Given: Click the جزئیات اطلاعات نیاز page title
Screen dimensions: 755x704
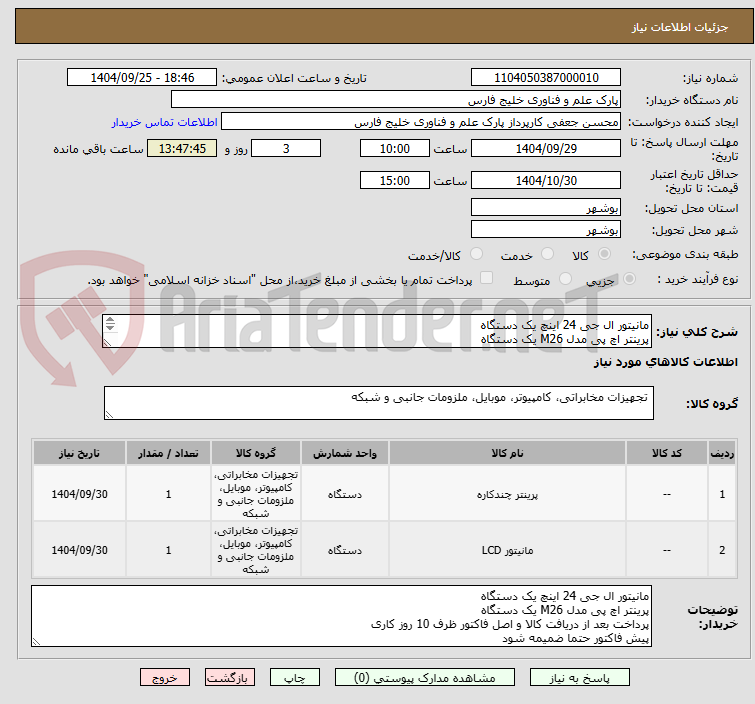Looking at the screenshot, I should (x=679, y=27).
